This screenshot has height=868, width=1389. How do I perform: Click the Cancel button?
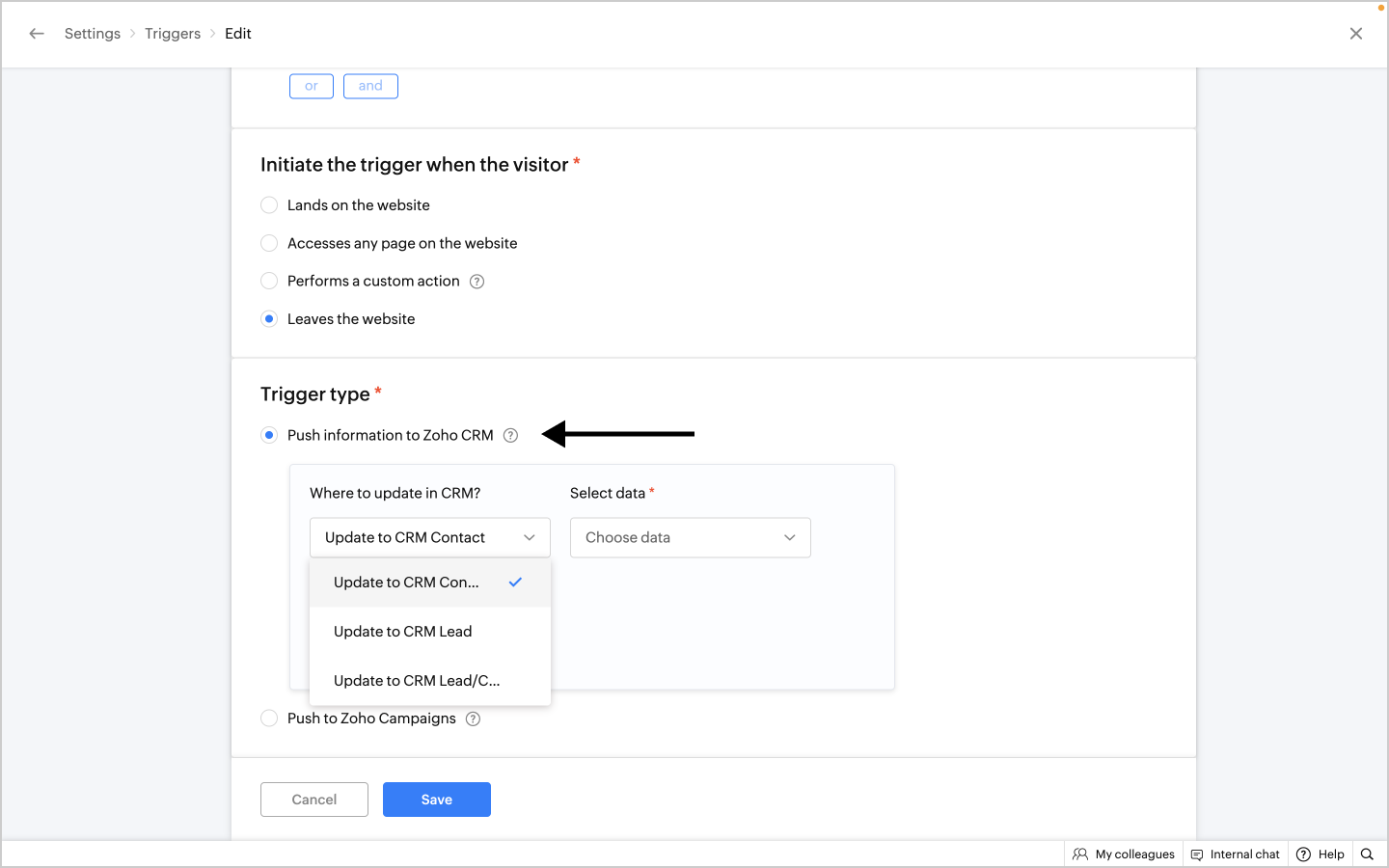pyautogui.click(x=314, y=800)
